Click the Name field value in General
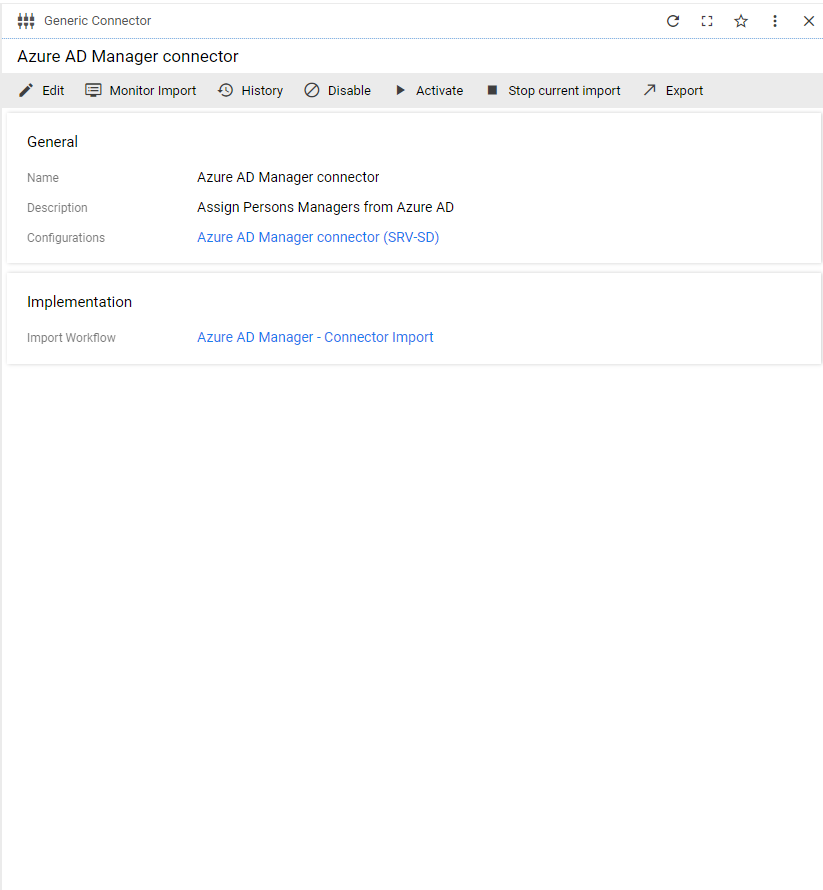The image size is (823, 890). pyautogui.click(x=288, y=178)
